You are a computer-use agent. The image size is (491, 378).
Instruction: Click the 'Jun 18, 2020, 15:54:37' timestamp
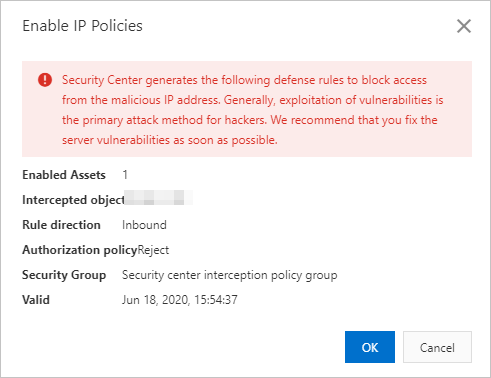coord(180,300)
